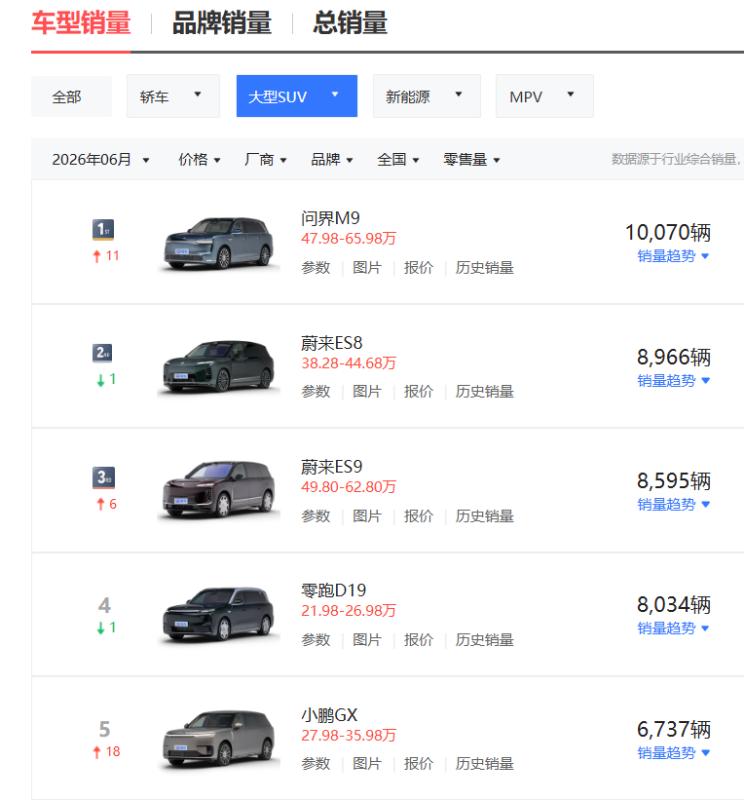Click the rank 3 badge icon
The height and width of the screenshot is (800, 744).
(x=104, y=478)
